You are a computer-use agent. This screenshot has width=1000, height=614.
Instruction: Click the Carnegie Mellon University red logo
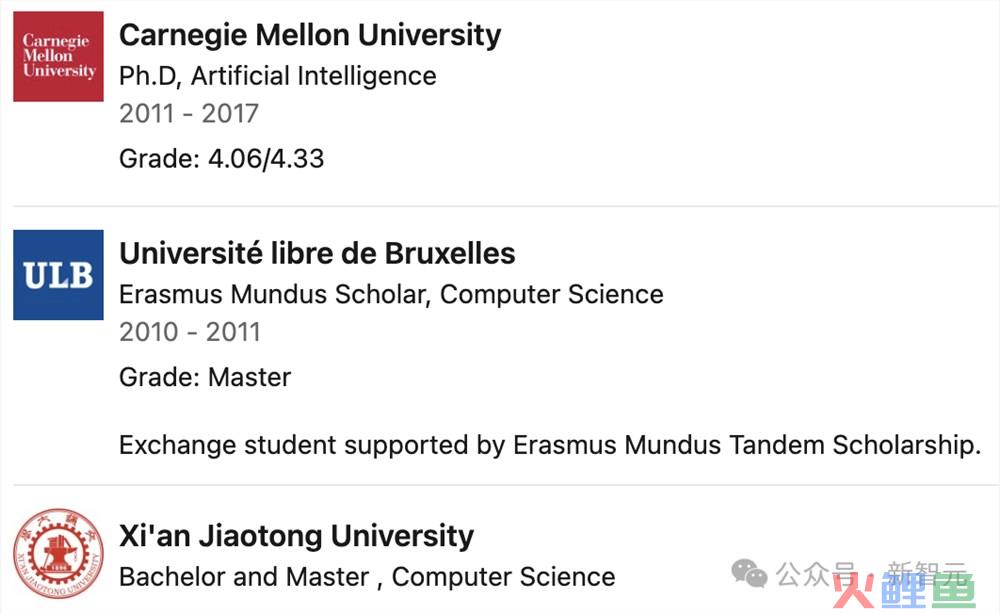(x=58, y=56)
